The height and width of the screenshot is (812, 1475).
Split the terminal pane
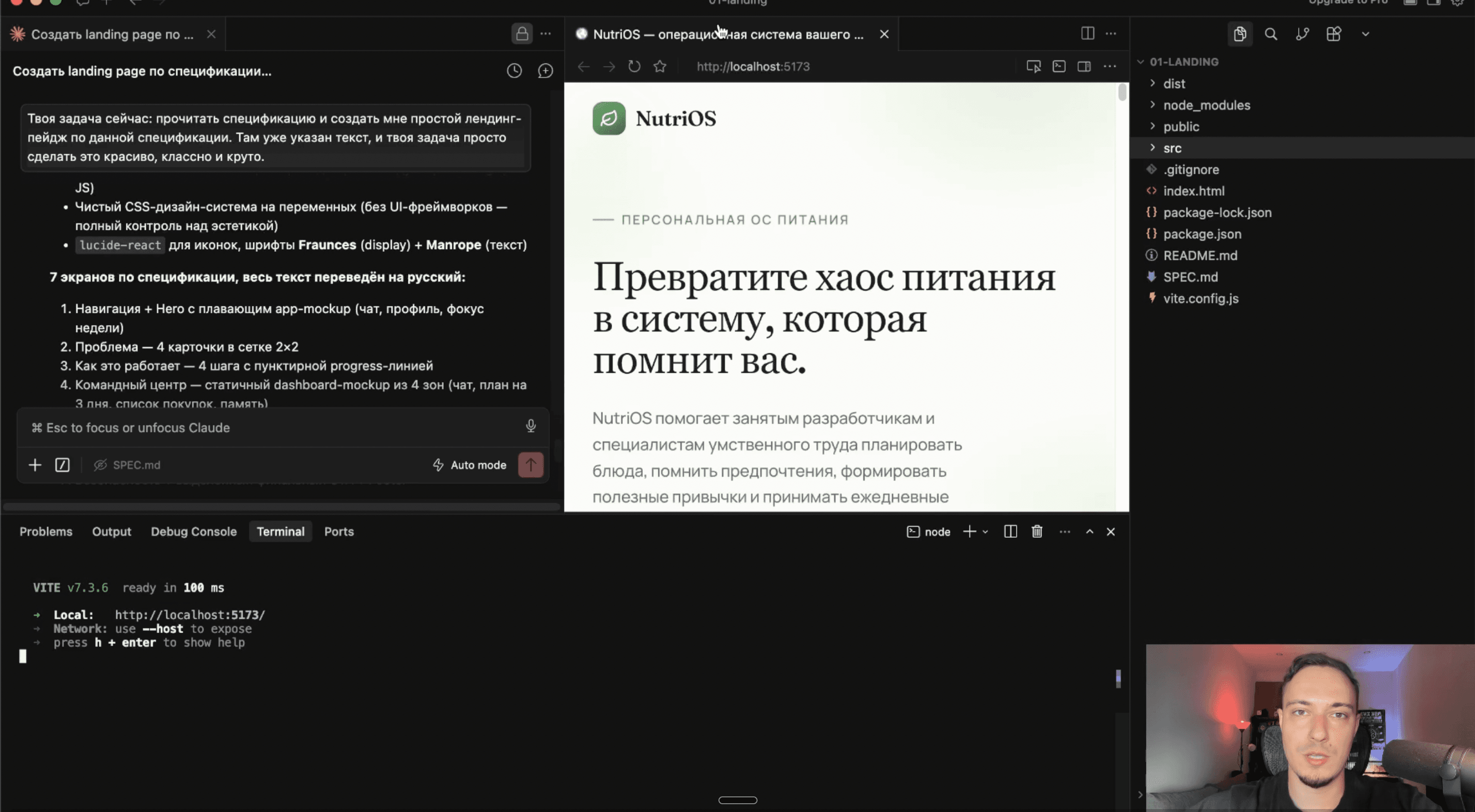[x=1011, y=532]
